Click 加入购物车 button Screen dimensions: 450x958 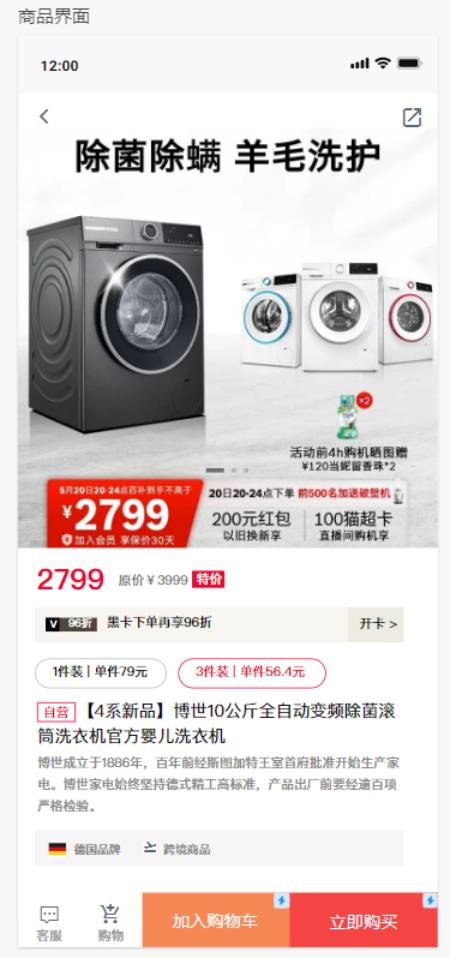[x=216, y=920]
